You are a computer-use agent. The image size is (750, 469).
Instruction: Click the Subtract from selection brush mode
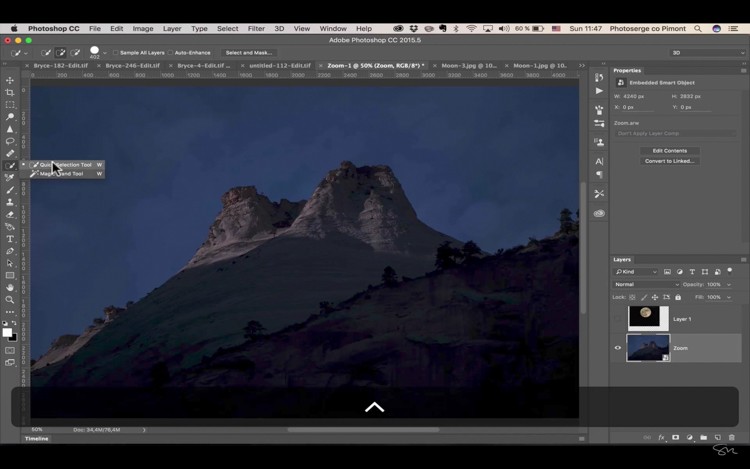(75, 53)
